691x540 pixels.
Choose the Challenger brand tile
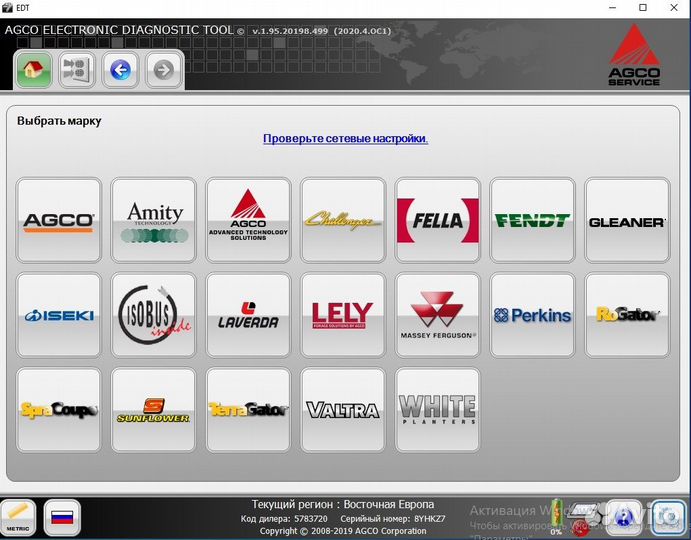click(343, 220)
